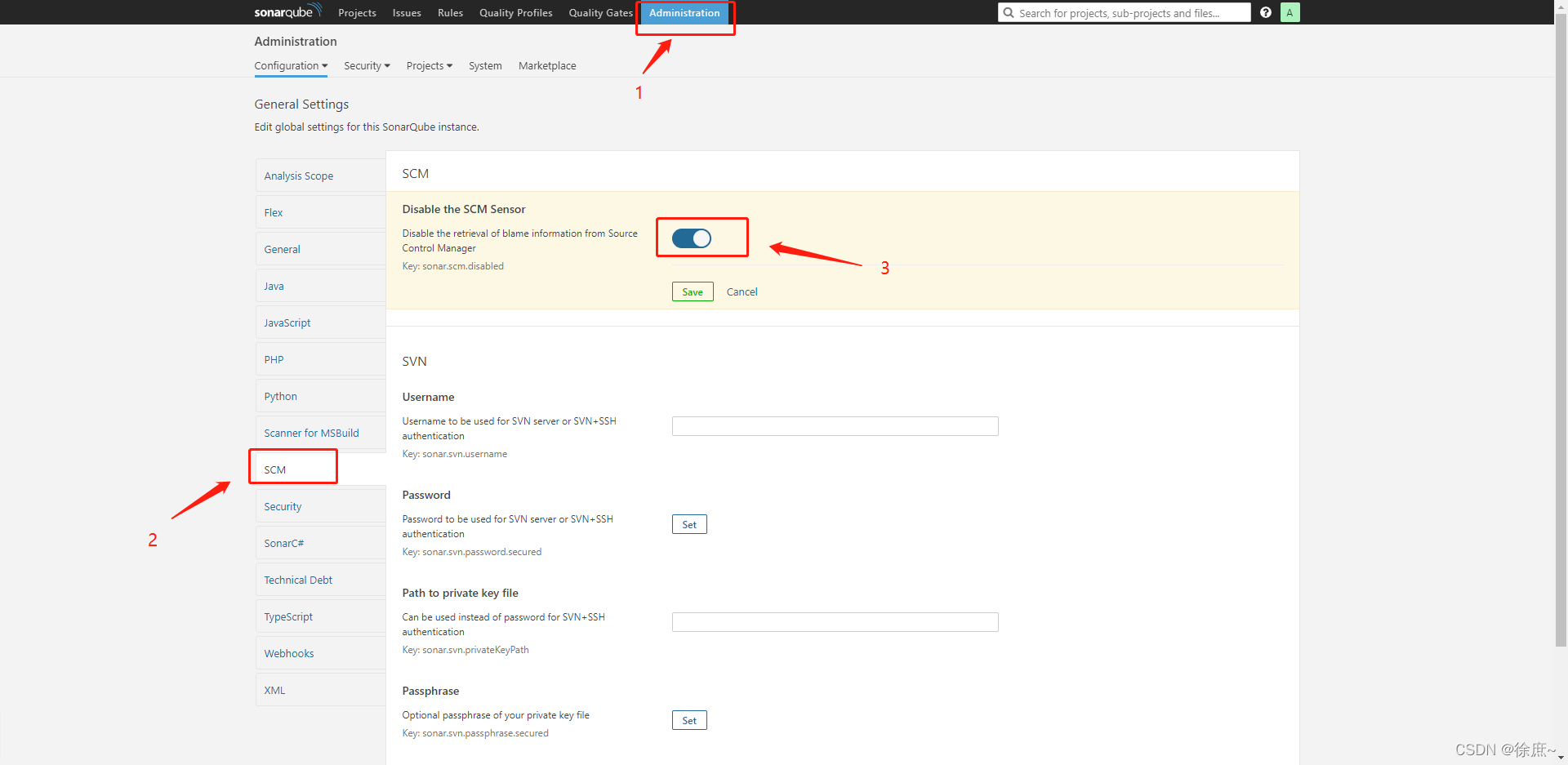Focus the Path to private key file field
1568x765 pixels.
[835, 622]
